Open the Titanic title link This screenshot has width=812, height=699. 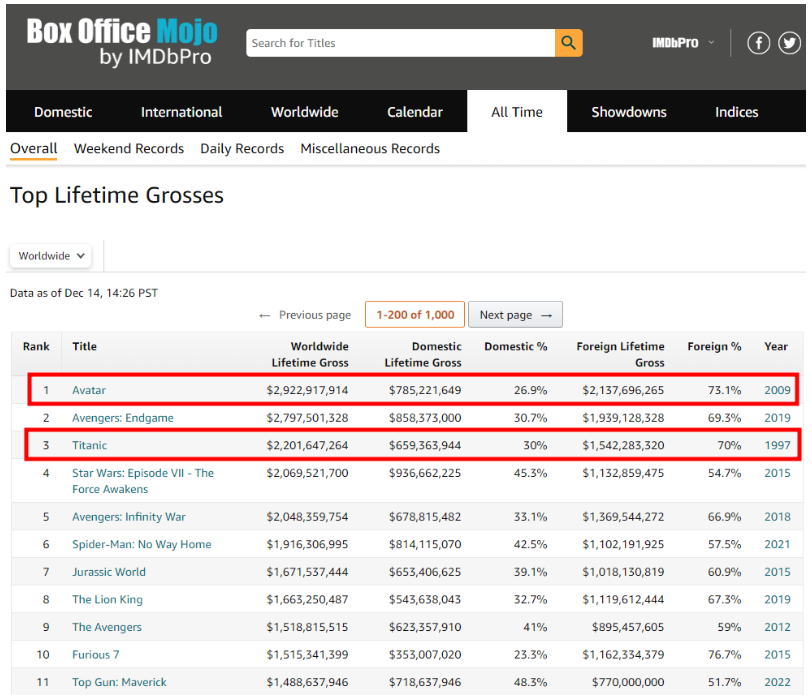[x=90, y=445]
